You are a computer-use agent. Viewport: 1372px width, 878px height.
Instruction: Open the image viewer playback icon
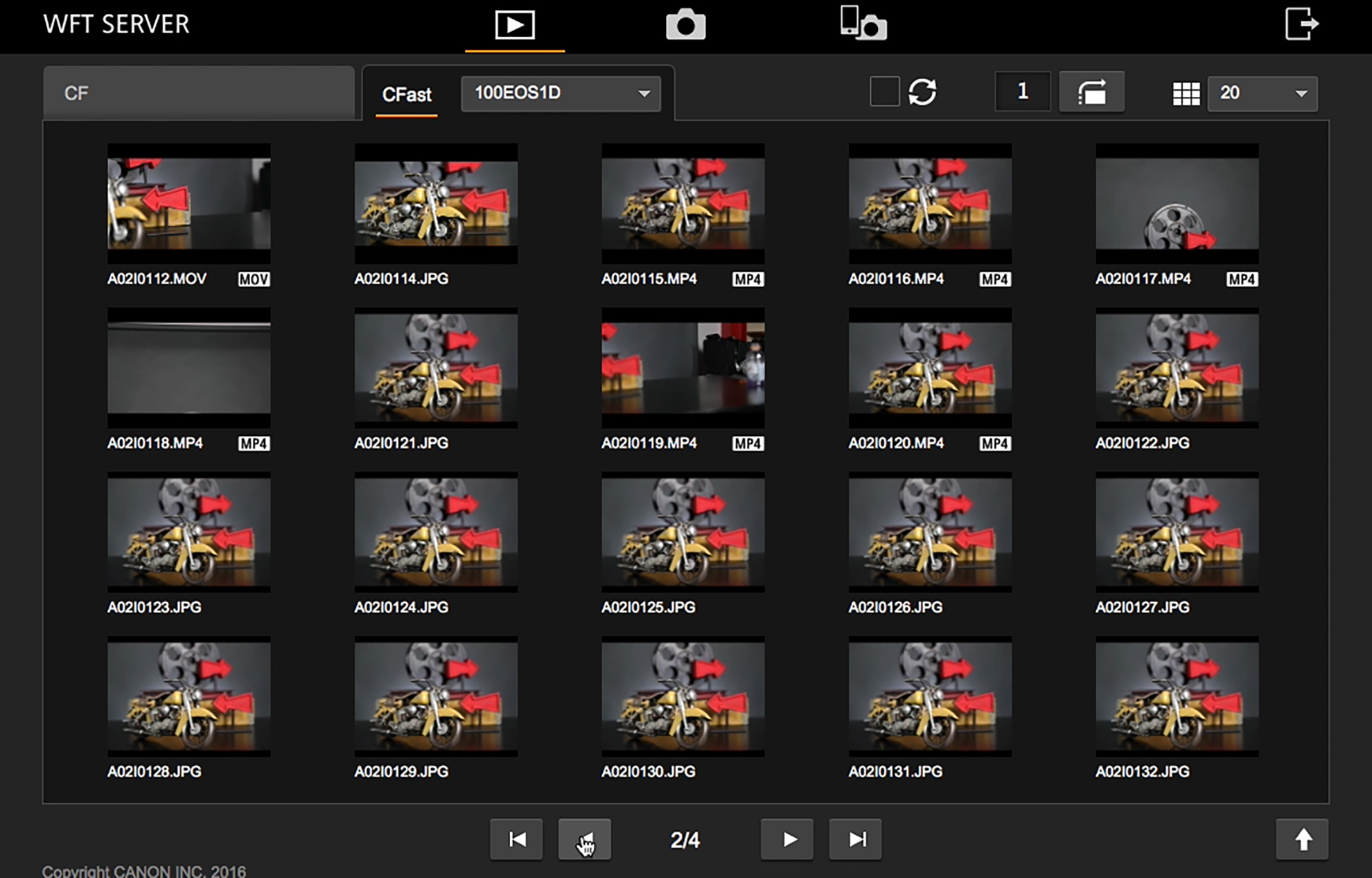coord(515,25)
